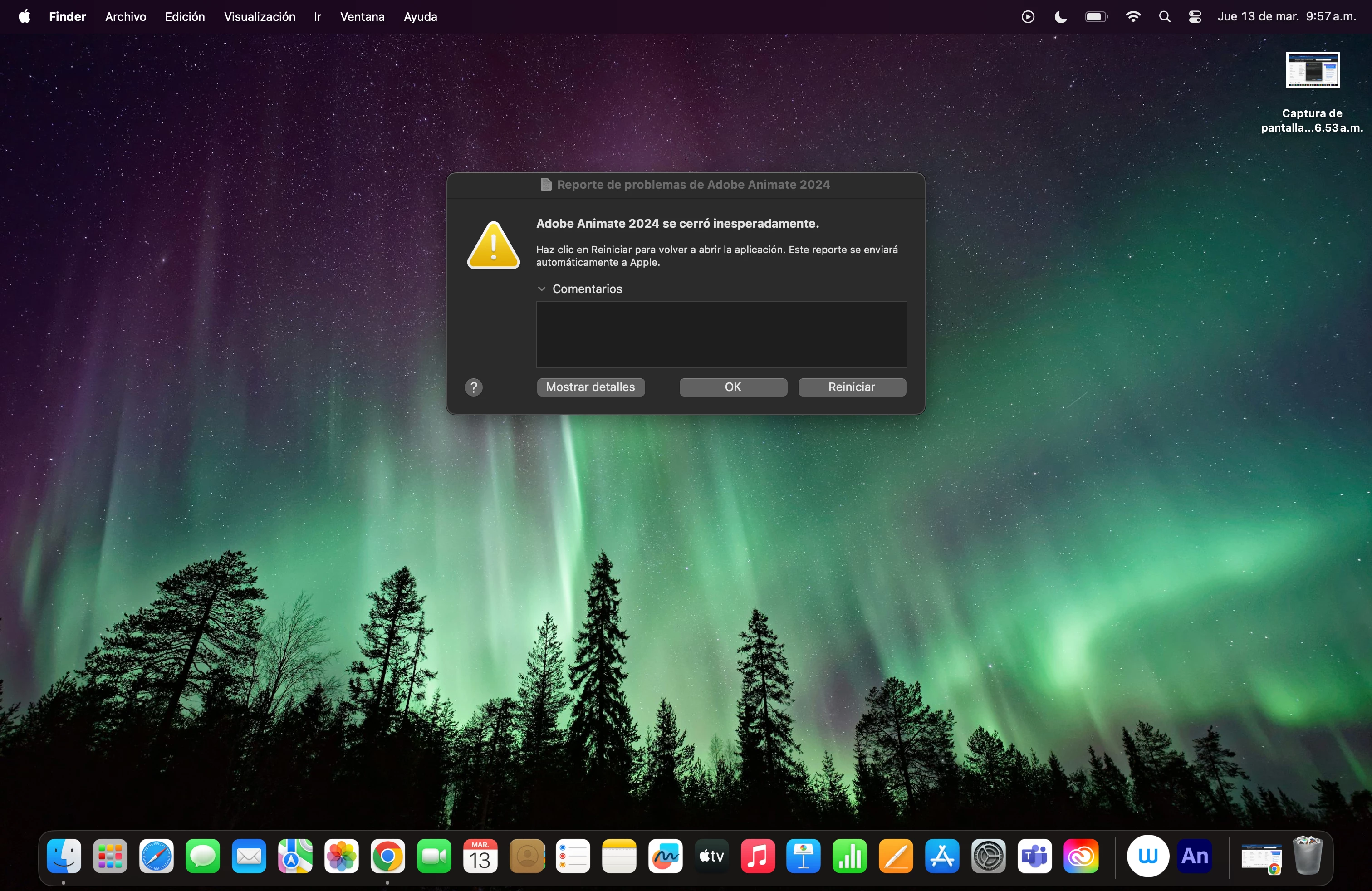
Task: Open the Visualización menu
Action: click(260, 17)
